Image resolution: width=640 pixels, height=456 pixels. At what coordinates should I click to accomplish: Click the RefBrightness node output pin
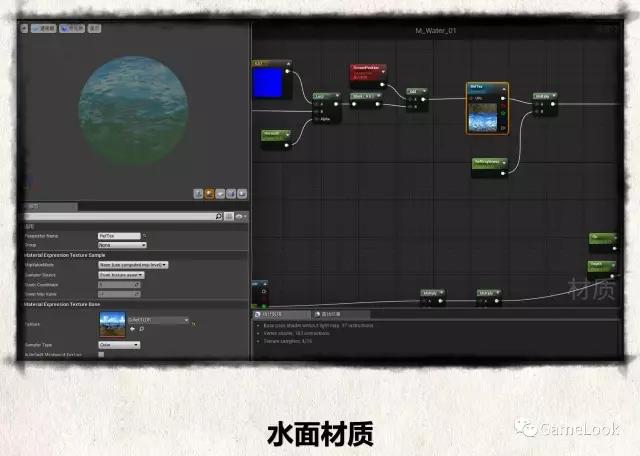[503, 174]
